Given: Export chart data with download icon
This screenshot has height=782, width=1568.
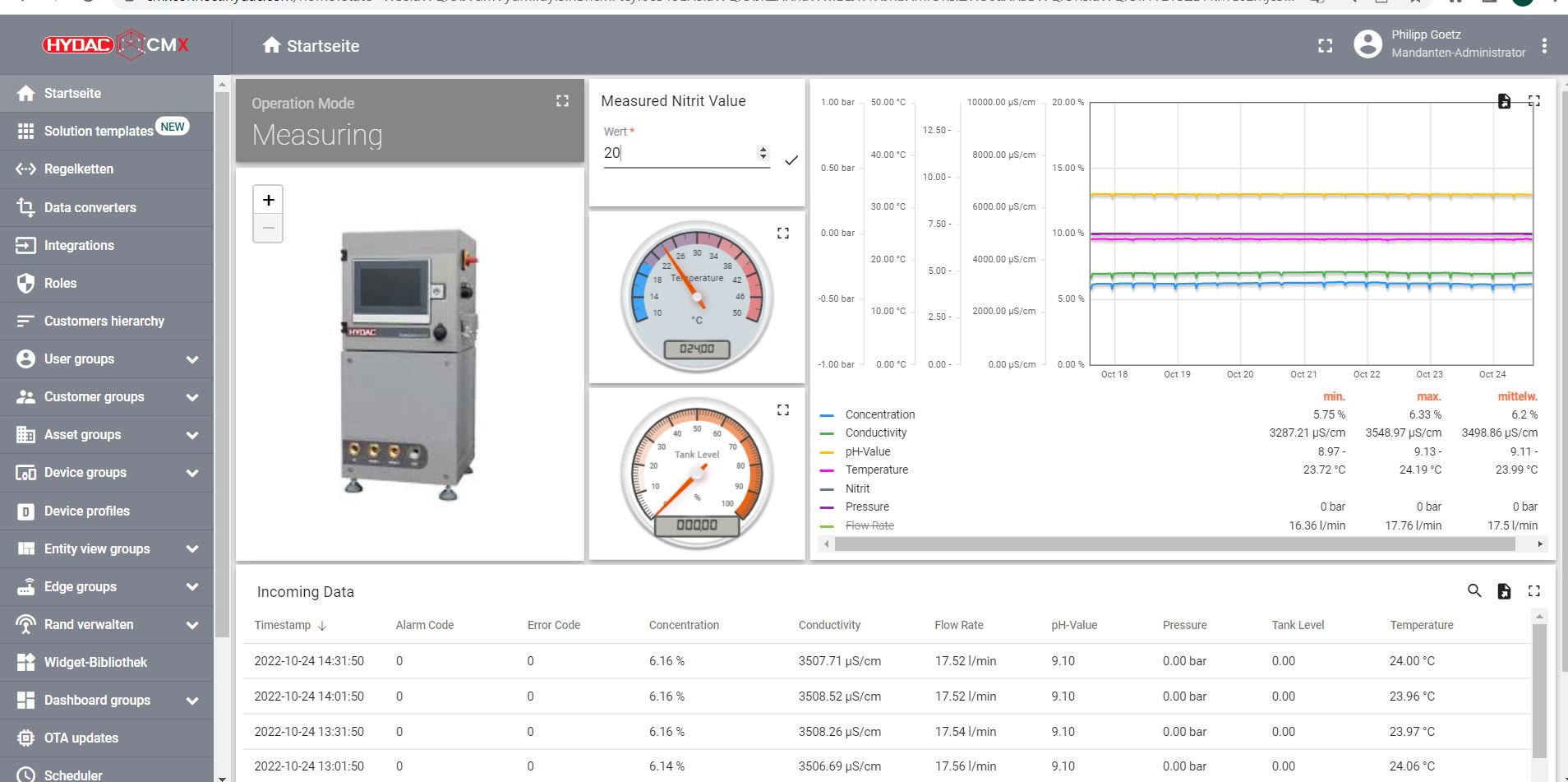Looking at the screenshot, I should (x=1503, y=101).
